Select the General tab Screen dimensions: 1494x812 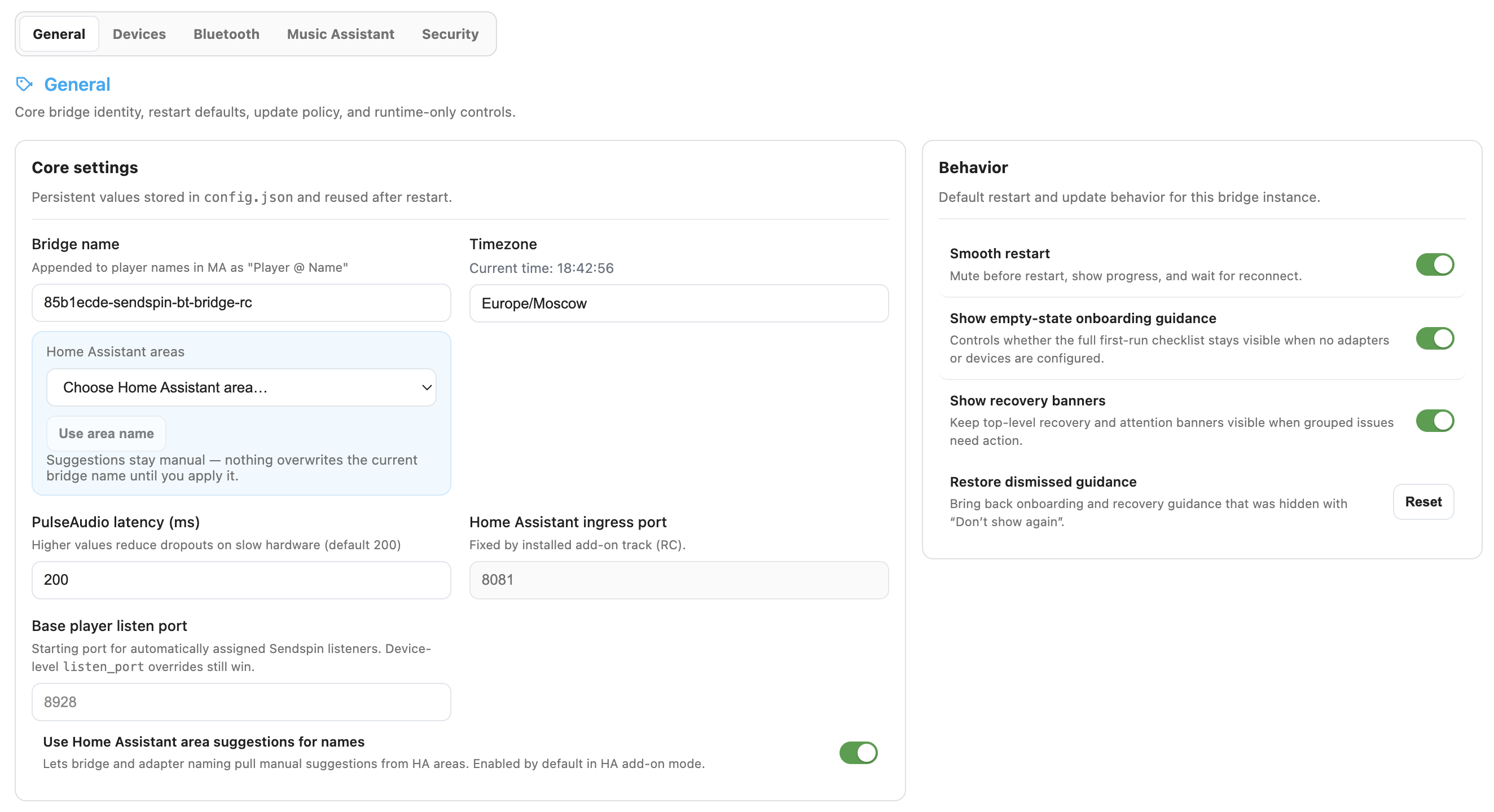click(59, 34)
